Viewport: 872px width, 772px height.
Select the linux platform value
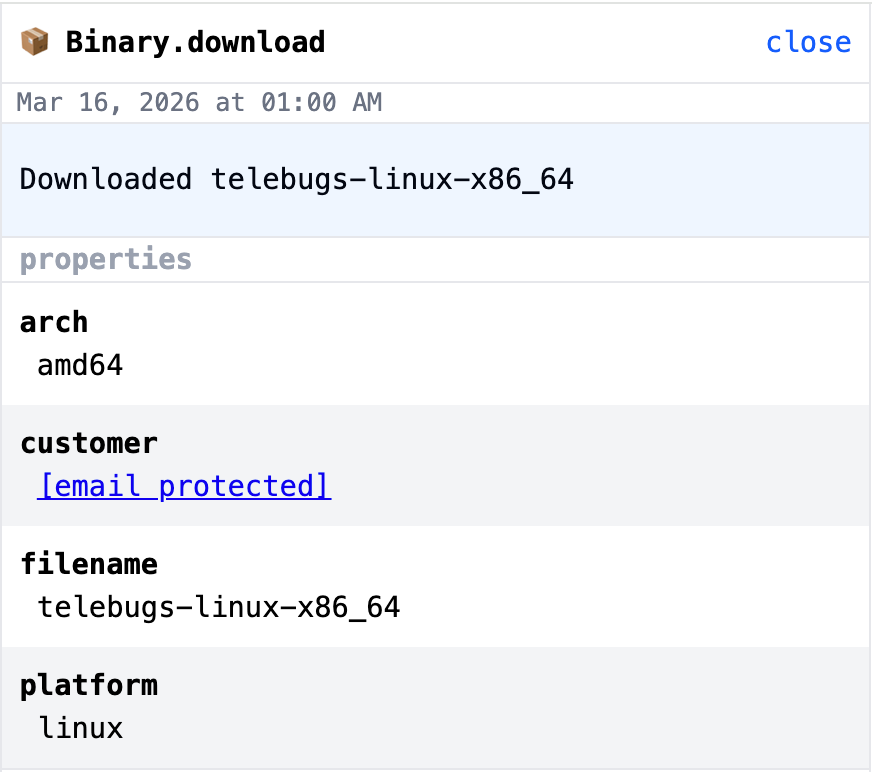tap(80, 728)
